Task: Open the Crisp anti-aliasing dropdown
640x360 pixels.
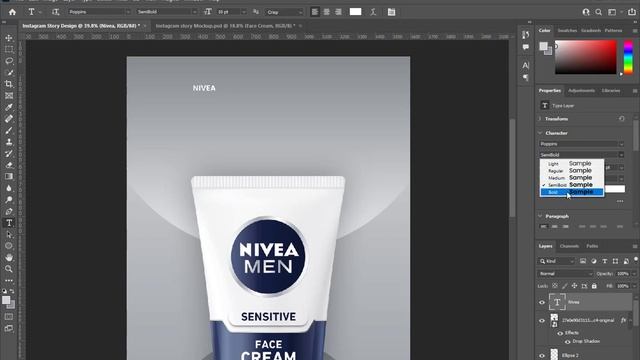Action: 284,12
